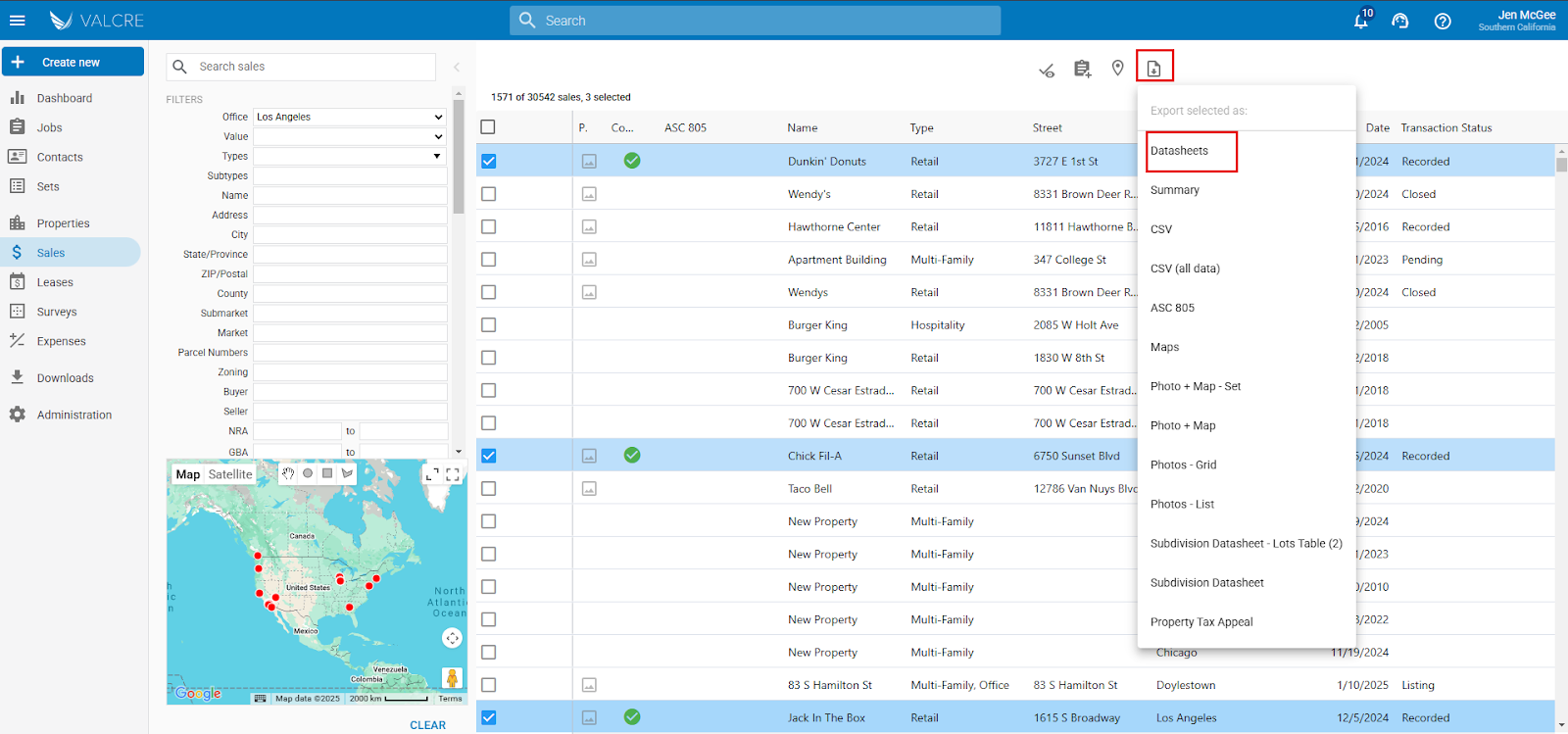Click the Valcre logo
The image size is (1568, 734).
[x=96, y=21]
